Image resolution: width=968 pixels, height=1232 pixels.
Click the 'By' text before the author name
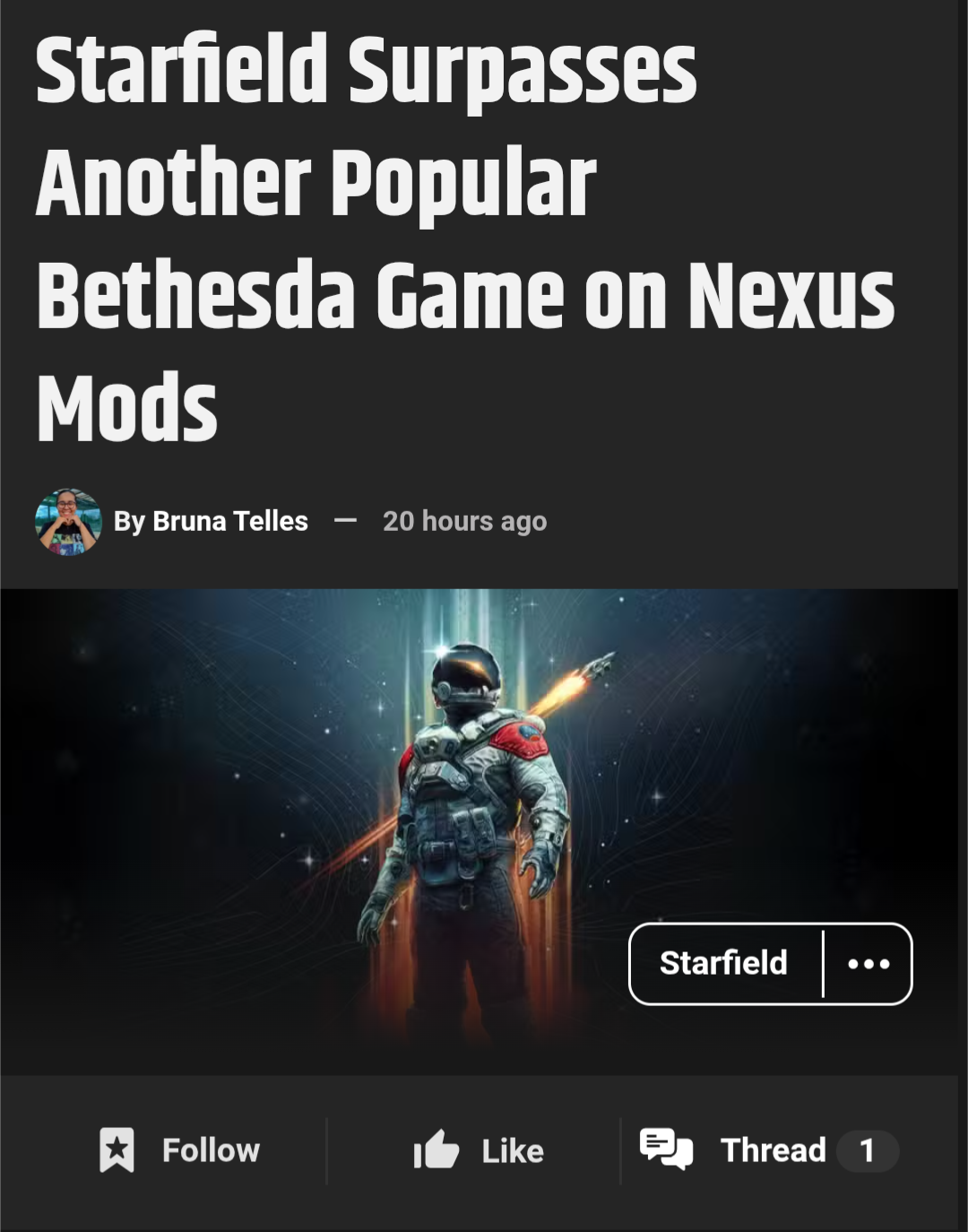tap(129, 522)
